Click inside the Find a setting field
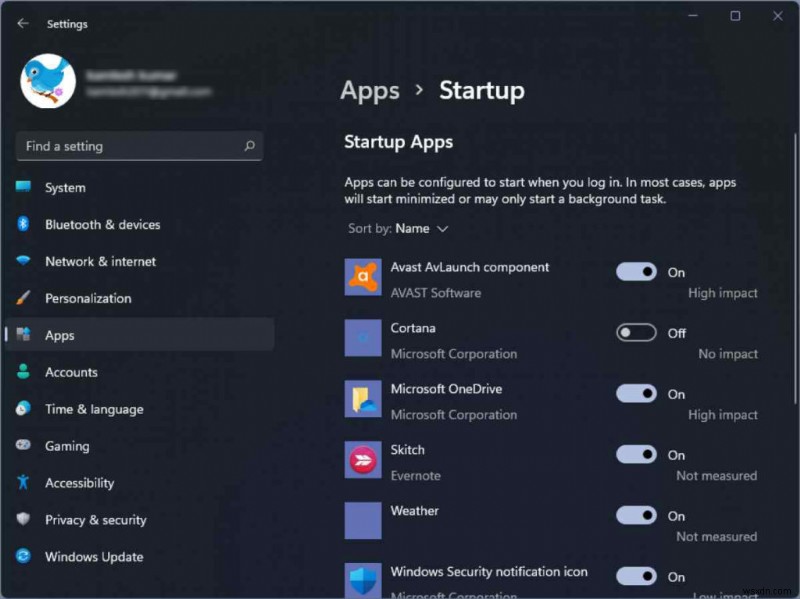 point(120,146)
